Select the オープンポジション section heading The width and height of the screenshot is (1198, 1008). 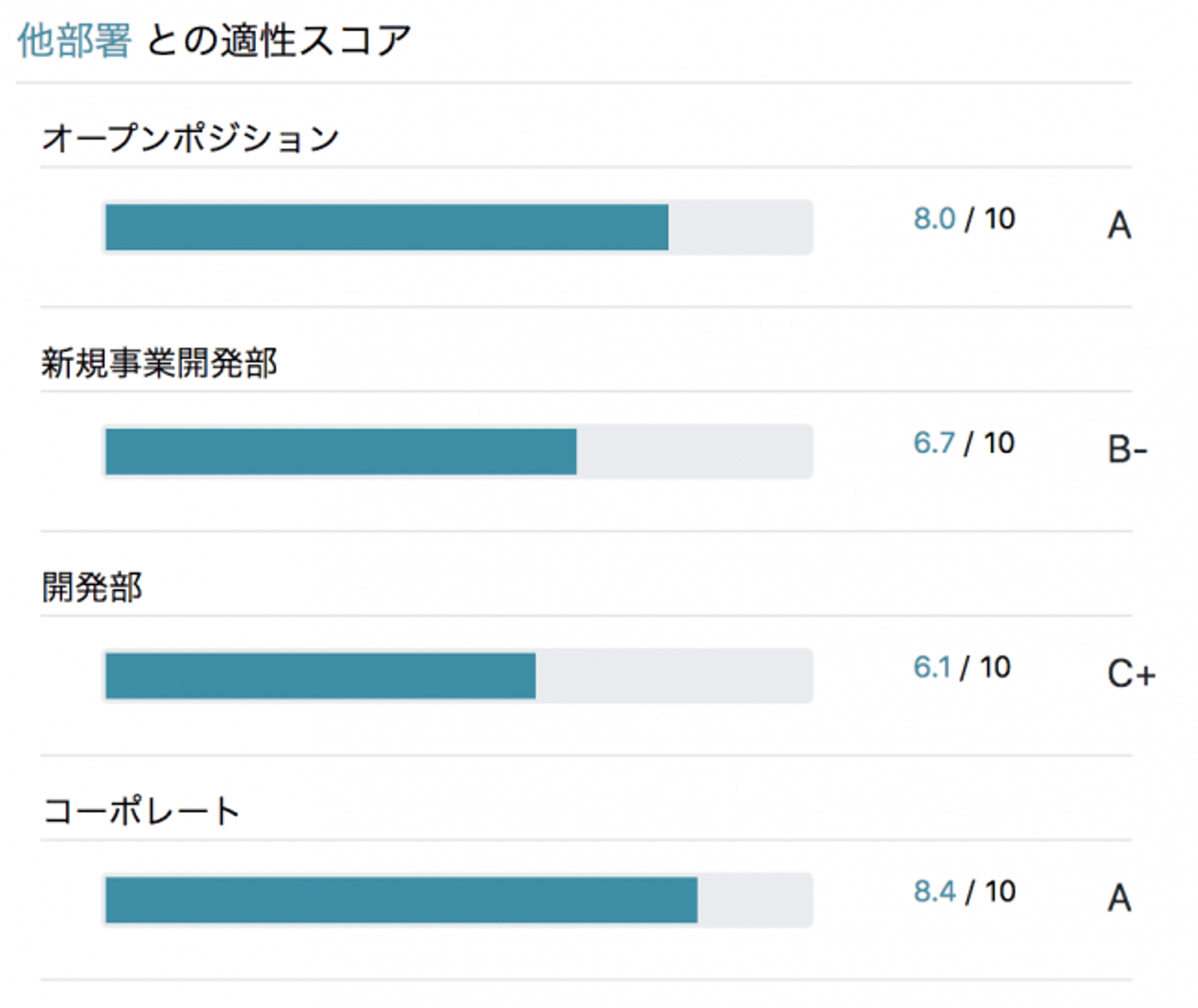pos(191,138)
